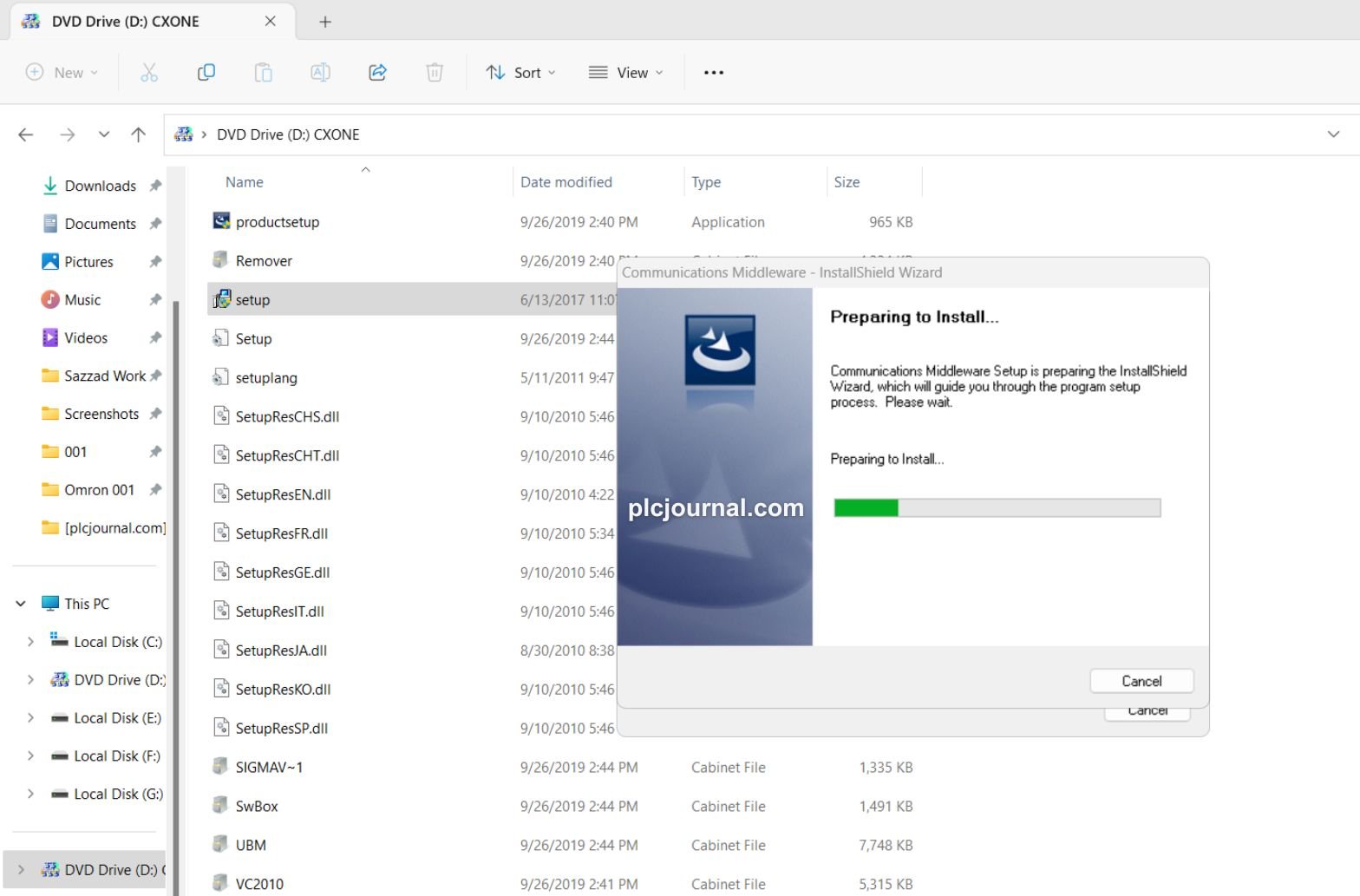1360x896 pixels.
Task: Select the VC2010 cabinet file
Action: coord(259,884)
